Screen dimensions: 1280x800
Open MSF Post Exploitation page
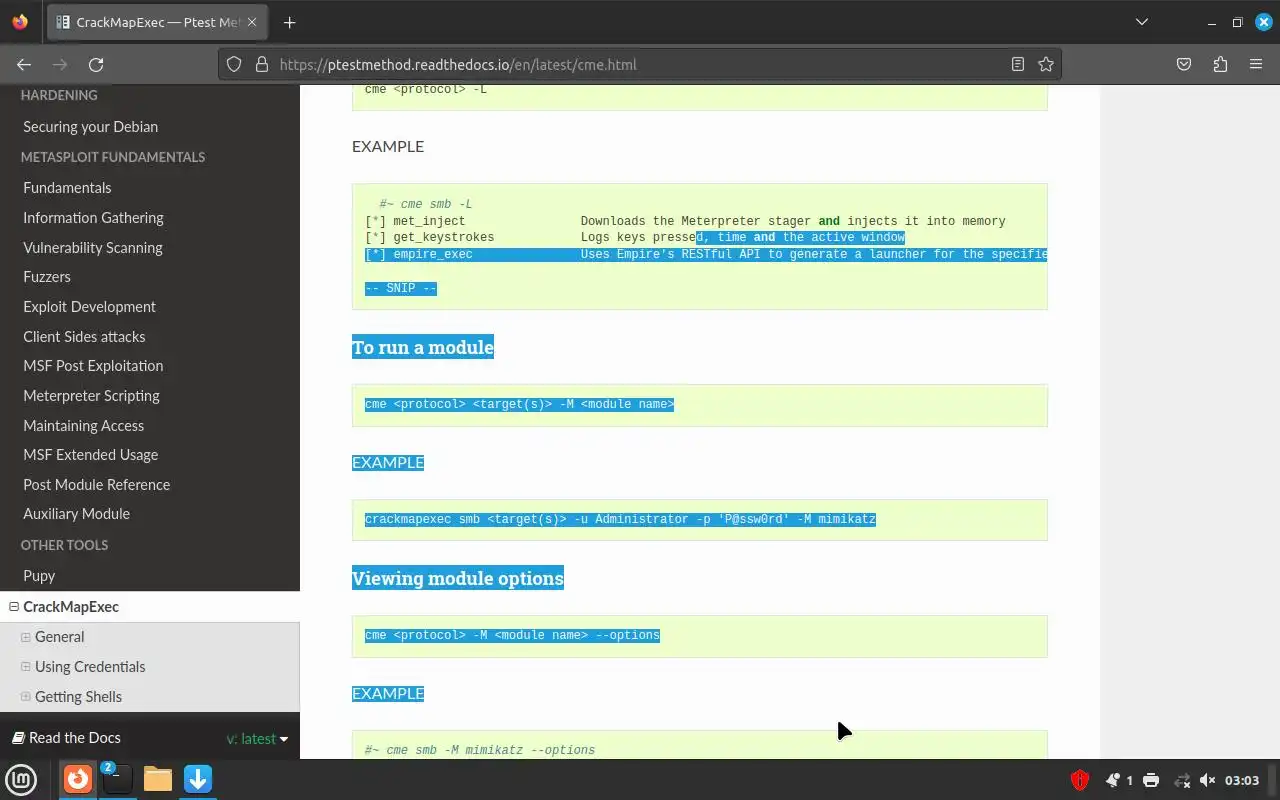(93, 366)
